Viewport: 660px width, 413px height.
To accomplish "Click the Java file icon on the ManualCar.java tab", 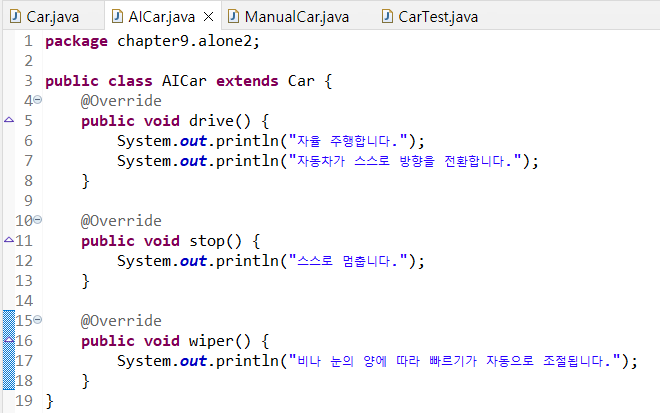I will tap(234, 16).
